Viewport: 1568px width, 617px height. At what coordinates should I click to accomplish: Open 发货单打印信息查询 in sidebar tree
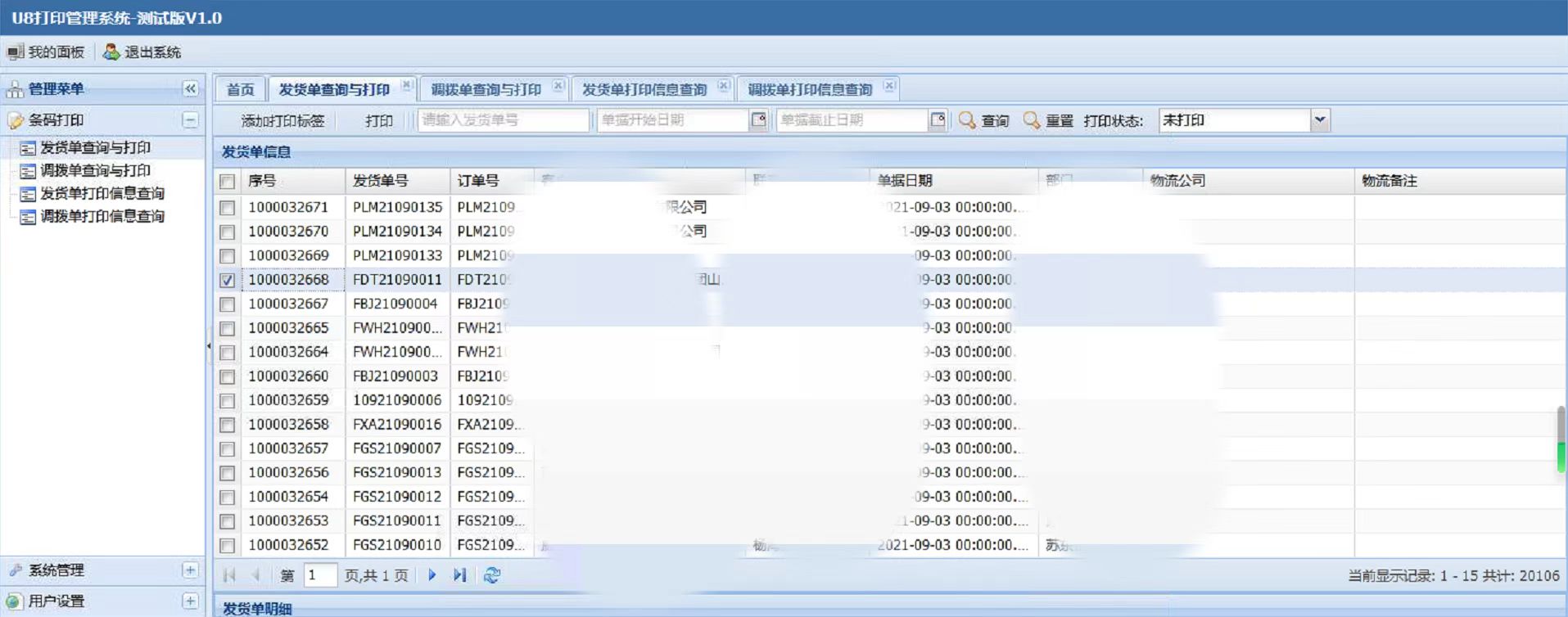[102, 194]
